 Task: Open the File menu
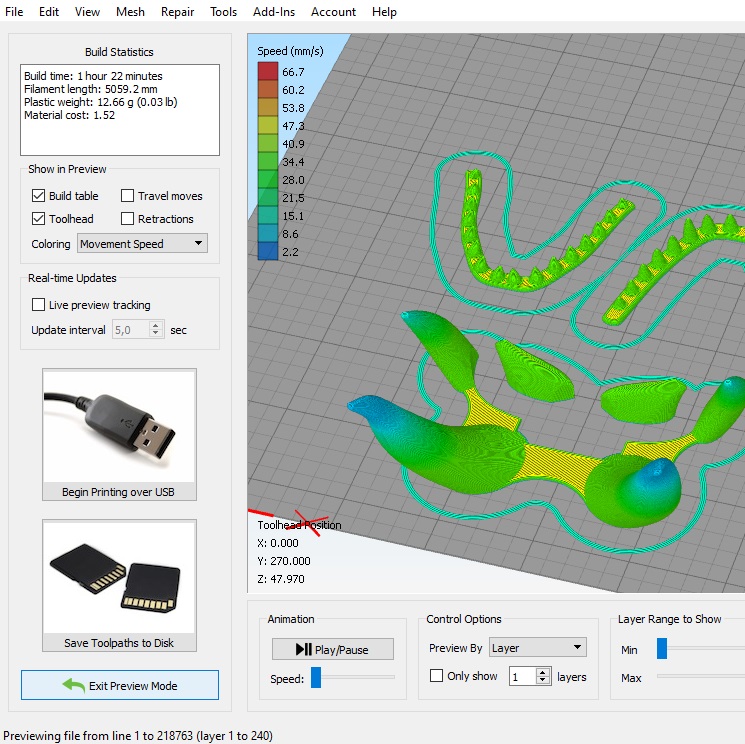pyautogui.click(x=14, y=12)
